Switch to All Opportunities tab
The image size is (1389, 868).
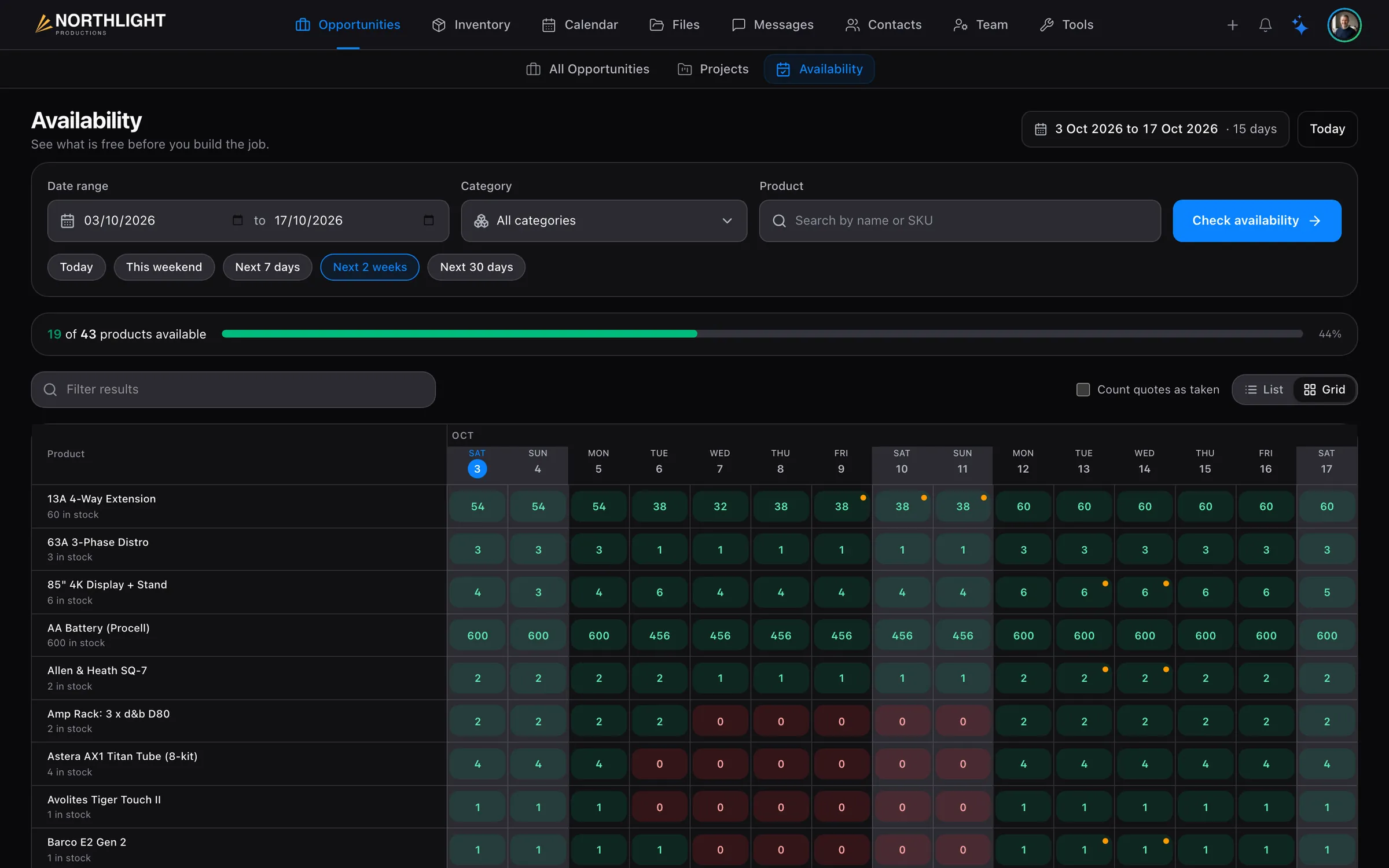point(587,69)
